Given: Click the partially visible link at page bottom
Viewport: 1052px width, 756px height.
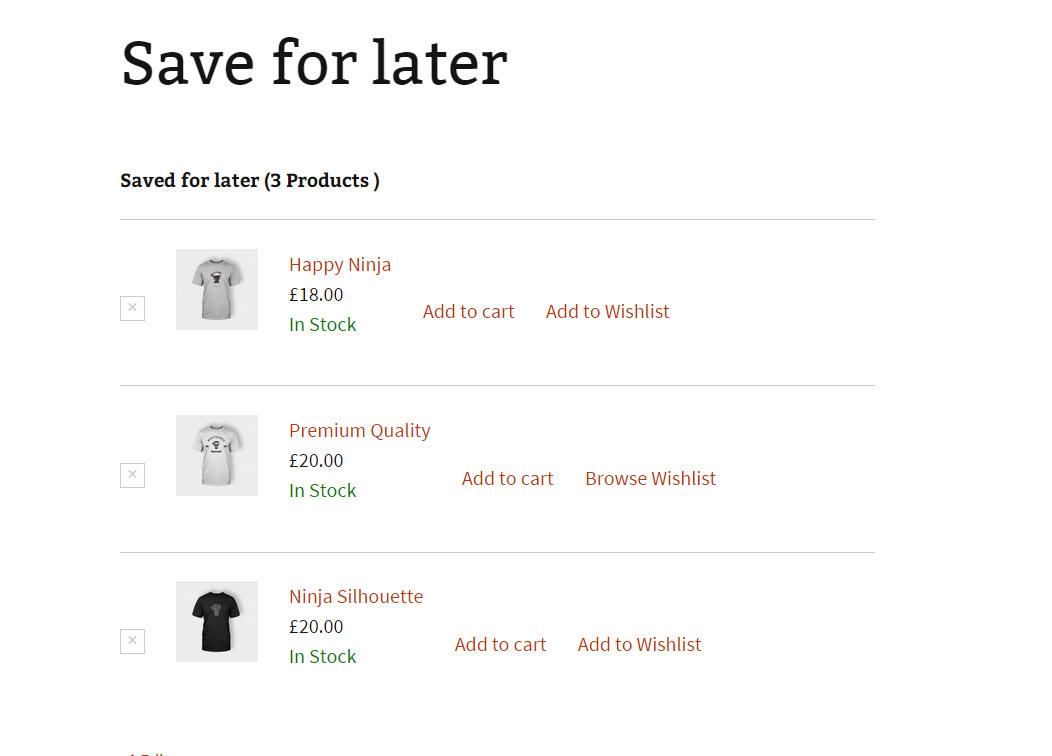Looking at the screenshot, I should pos(145,753).
